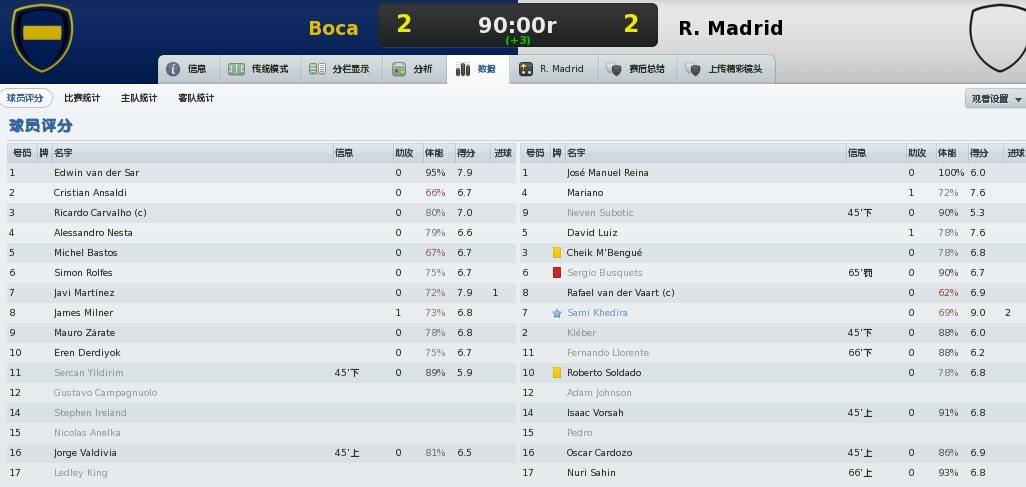The width and height of the screenshot is (1026, 487).
Task: Click the tactics icon on R. Madrid tab
Action: [x=526, y=69]
